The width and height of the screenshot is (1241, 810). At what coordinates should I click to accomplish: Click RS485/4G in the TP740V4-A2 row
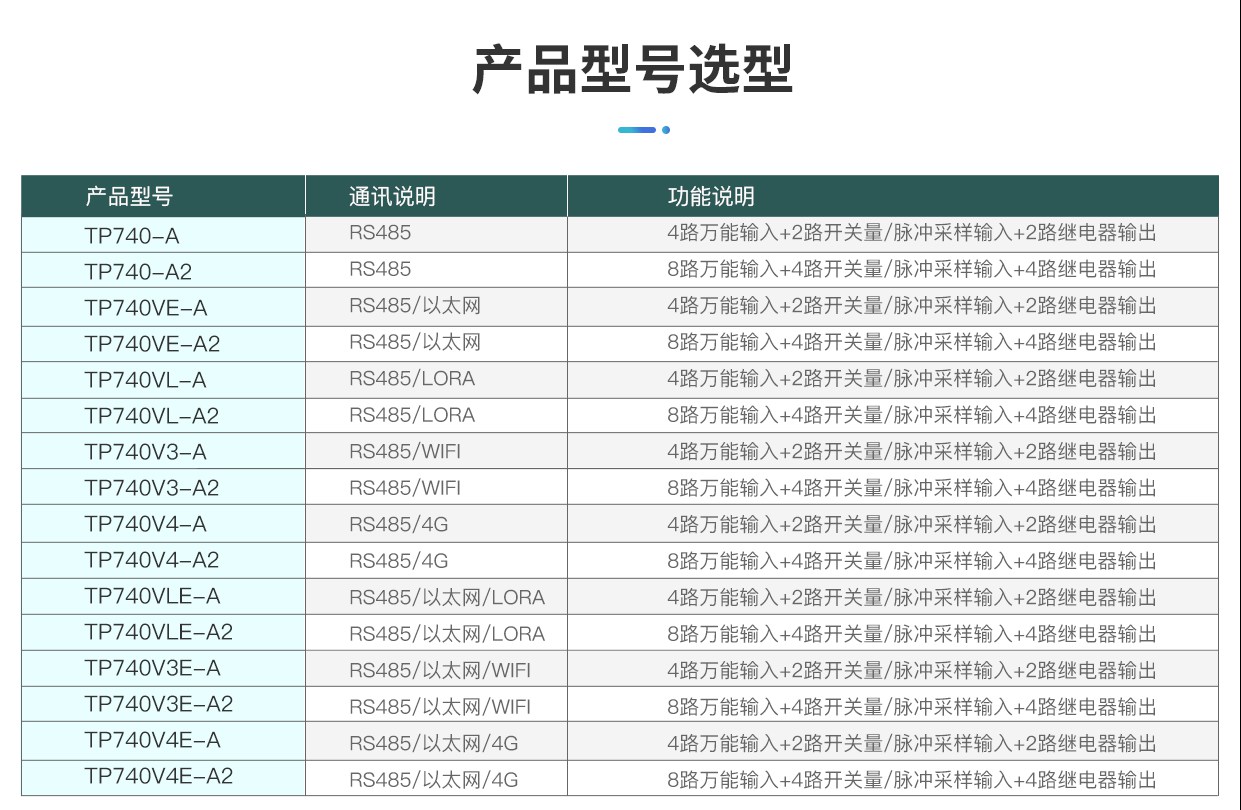pyautogui.click(x=399, y=560)
